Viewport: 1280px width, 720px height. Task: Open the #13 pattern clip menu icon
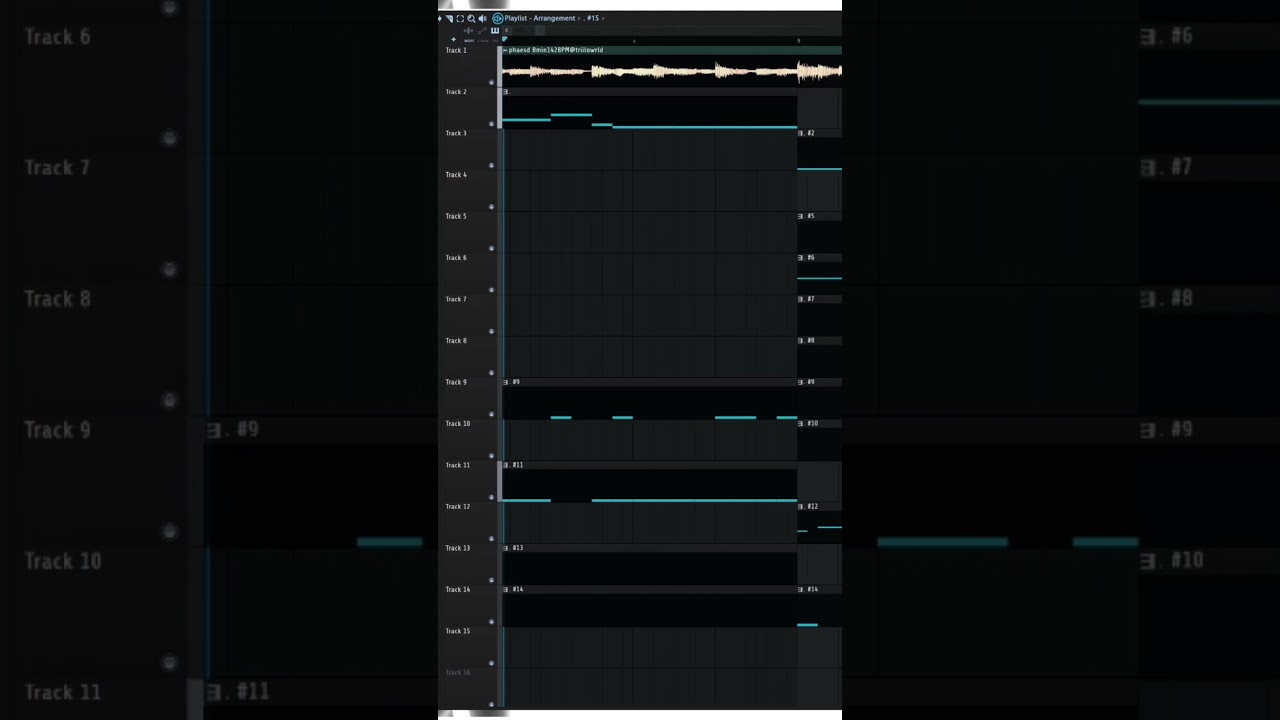point(506,548)
